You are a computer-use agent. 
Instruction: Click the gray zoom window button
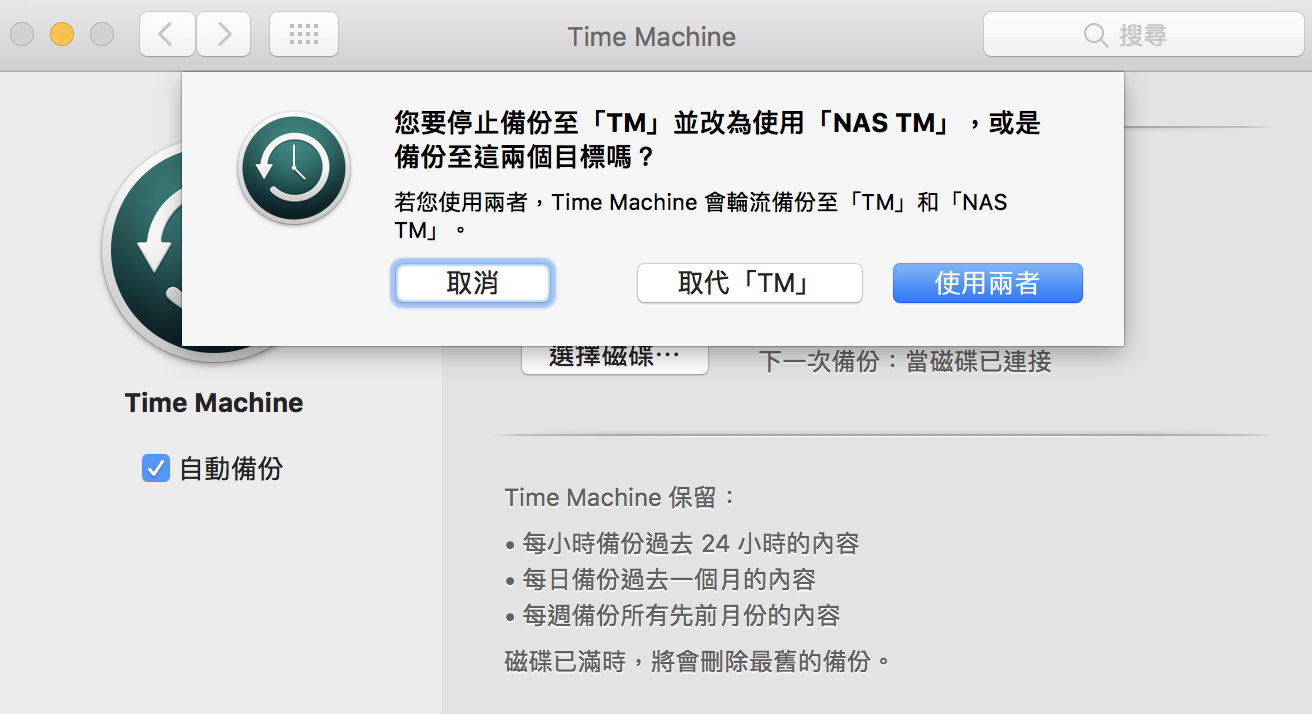(x=102, y=35)
